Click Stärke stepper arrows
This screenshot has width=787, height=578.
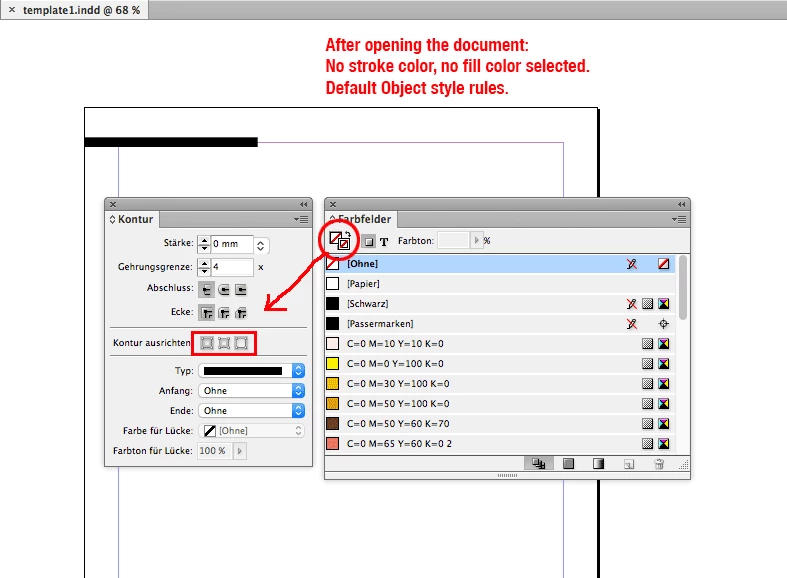[x=204, y=244]
